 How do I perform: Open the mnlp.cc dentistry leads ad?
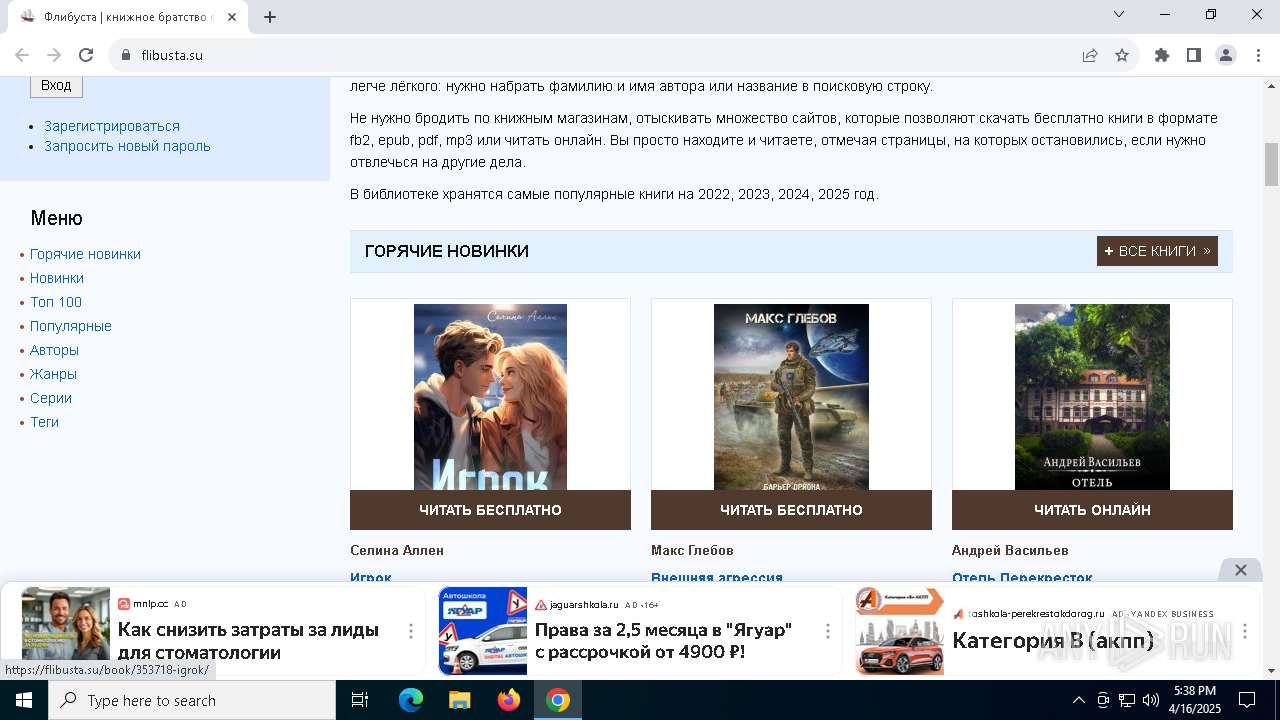coord(248,641)
